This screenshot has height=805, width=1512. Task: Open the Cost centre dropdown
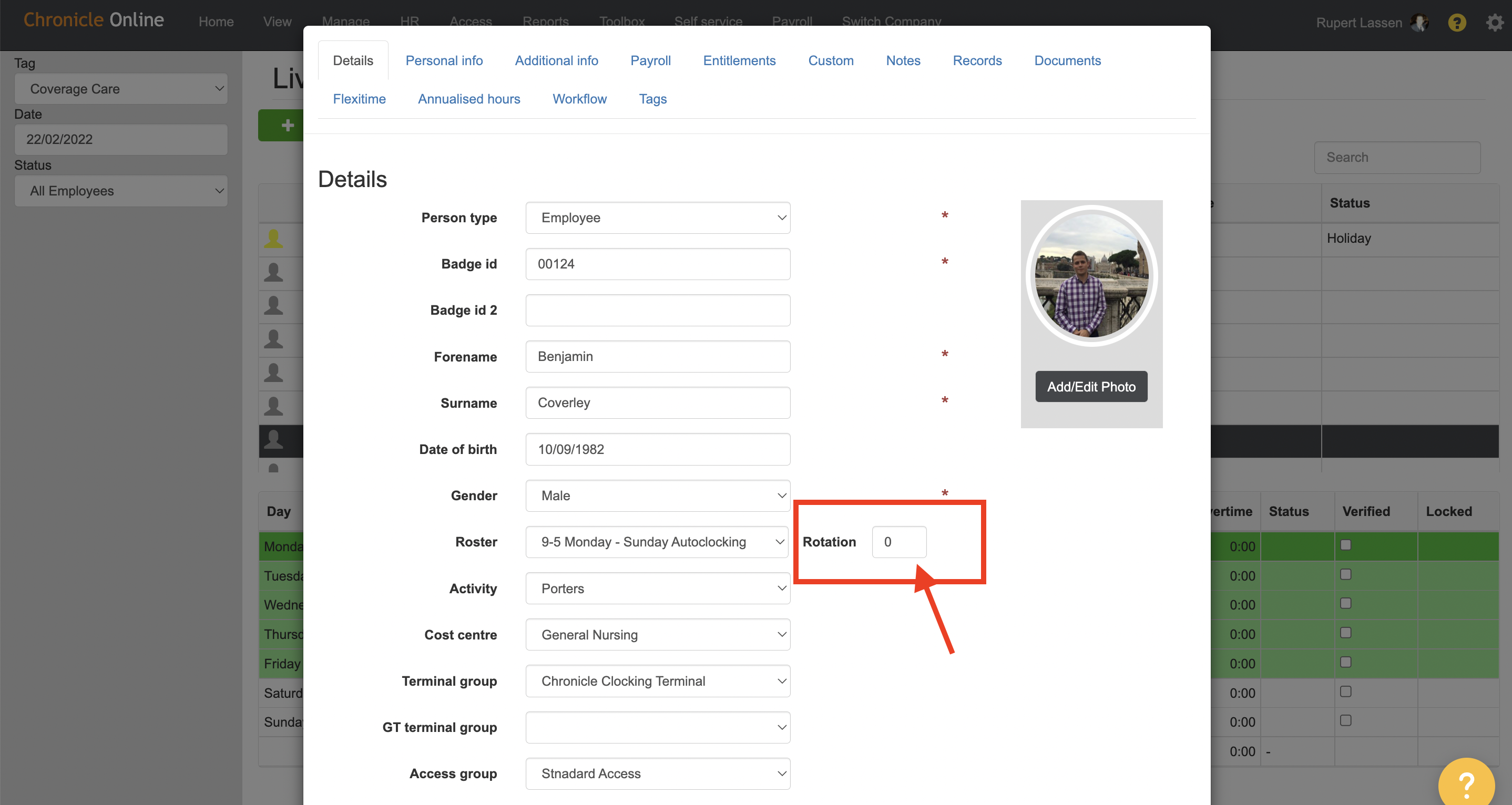(x=657, y=635)
